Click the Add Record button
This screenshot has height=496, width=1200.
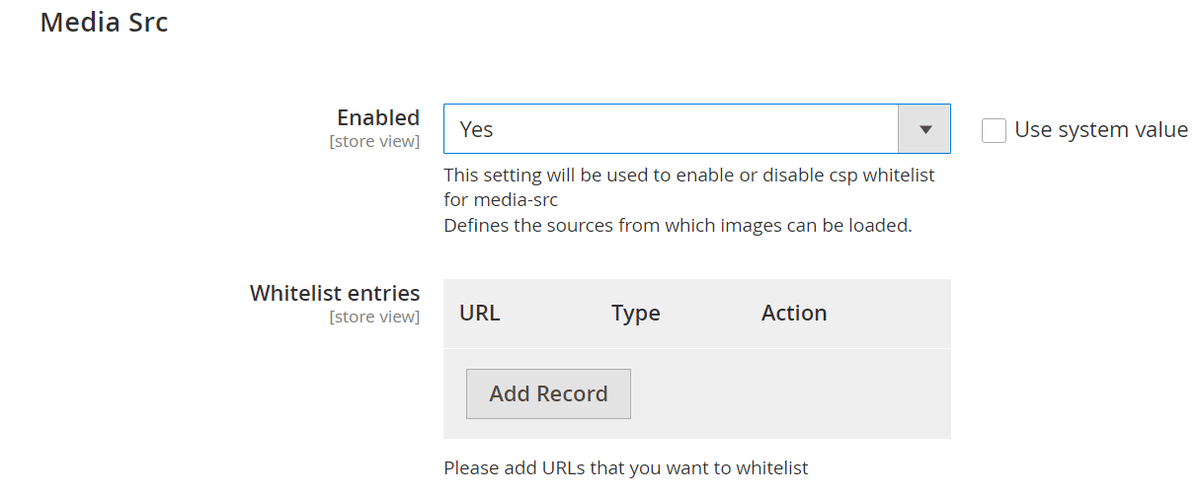[548, 394]
